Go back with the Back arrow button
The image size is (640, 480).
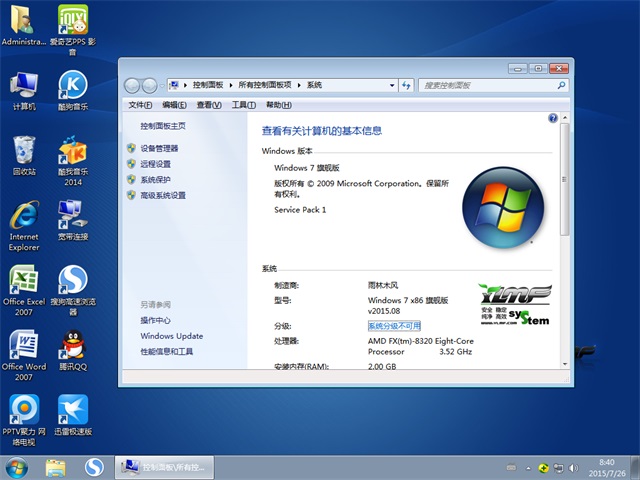click(132, 86)
